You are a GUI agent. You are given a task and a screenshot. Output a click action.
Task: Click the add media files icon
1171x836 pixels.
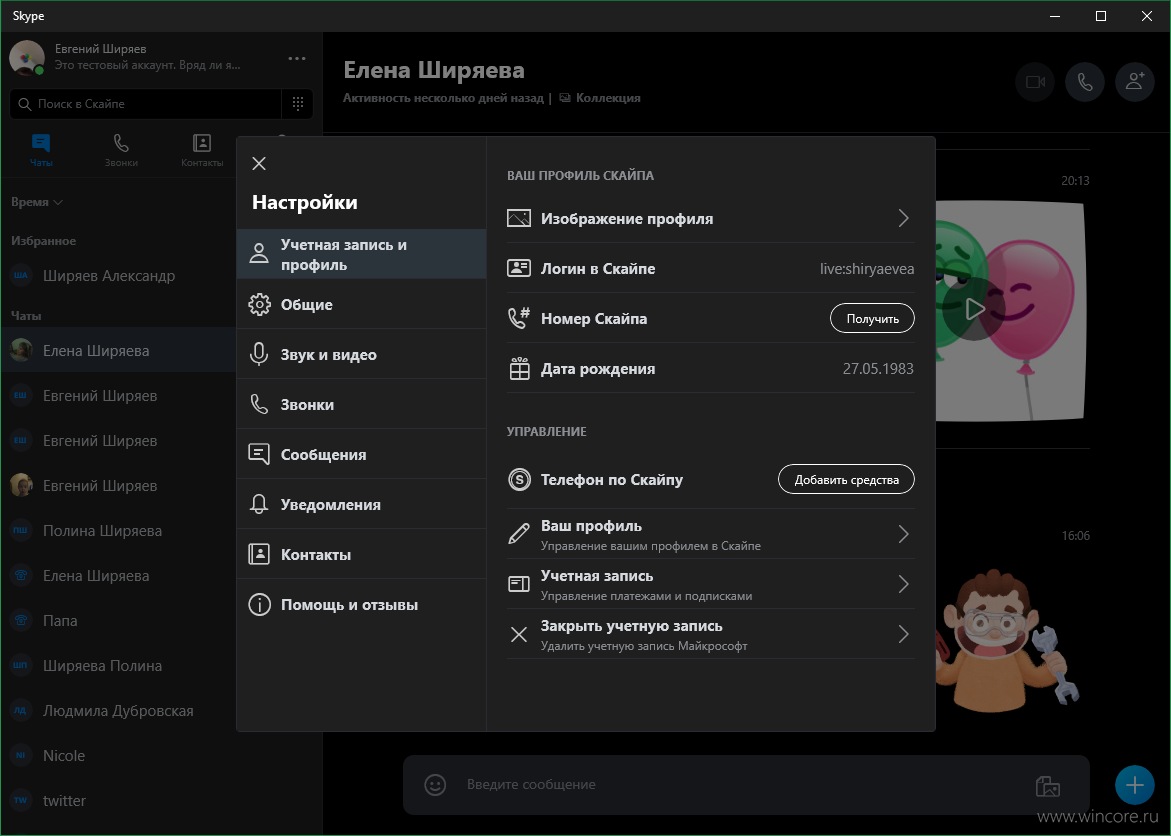coord(1048,785)
